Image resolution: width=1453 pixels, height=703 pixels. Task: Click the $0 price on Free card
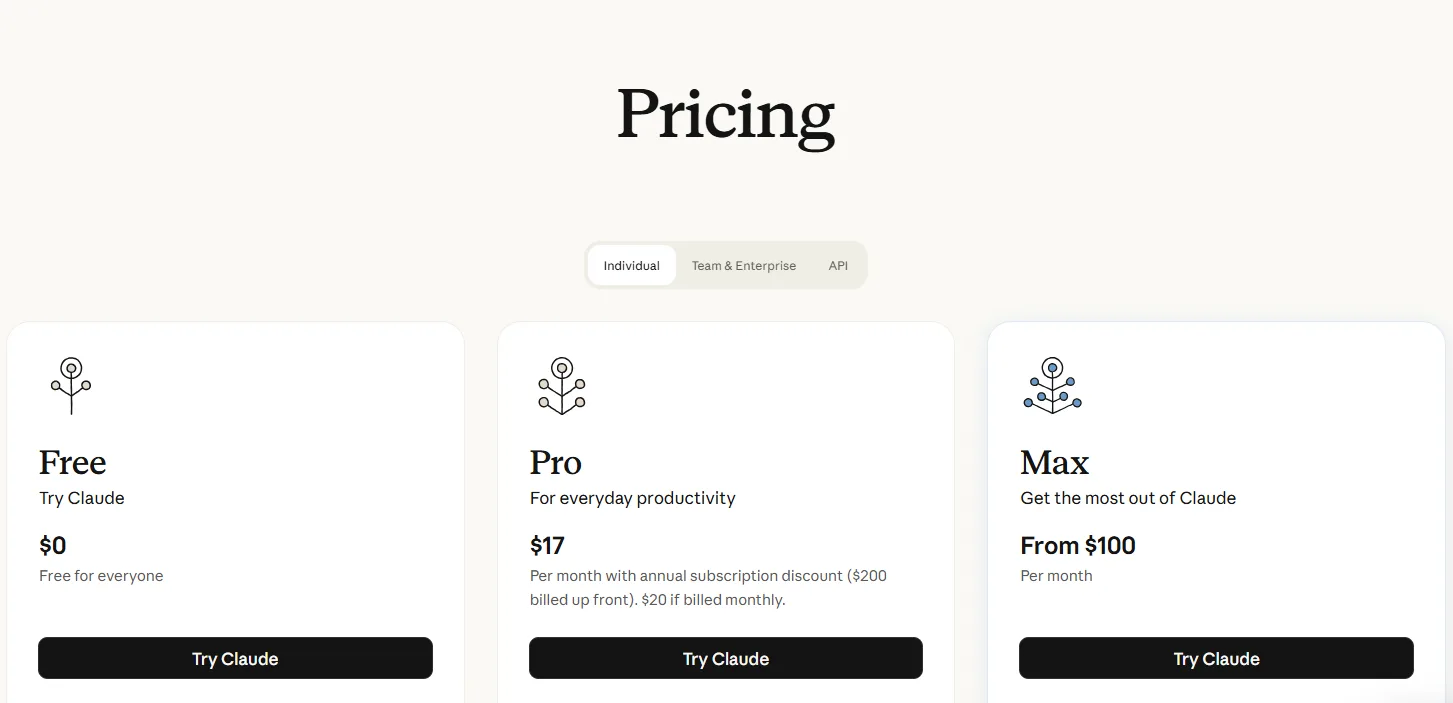click(53, 545)
